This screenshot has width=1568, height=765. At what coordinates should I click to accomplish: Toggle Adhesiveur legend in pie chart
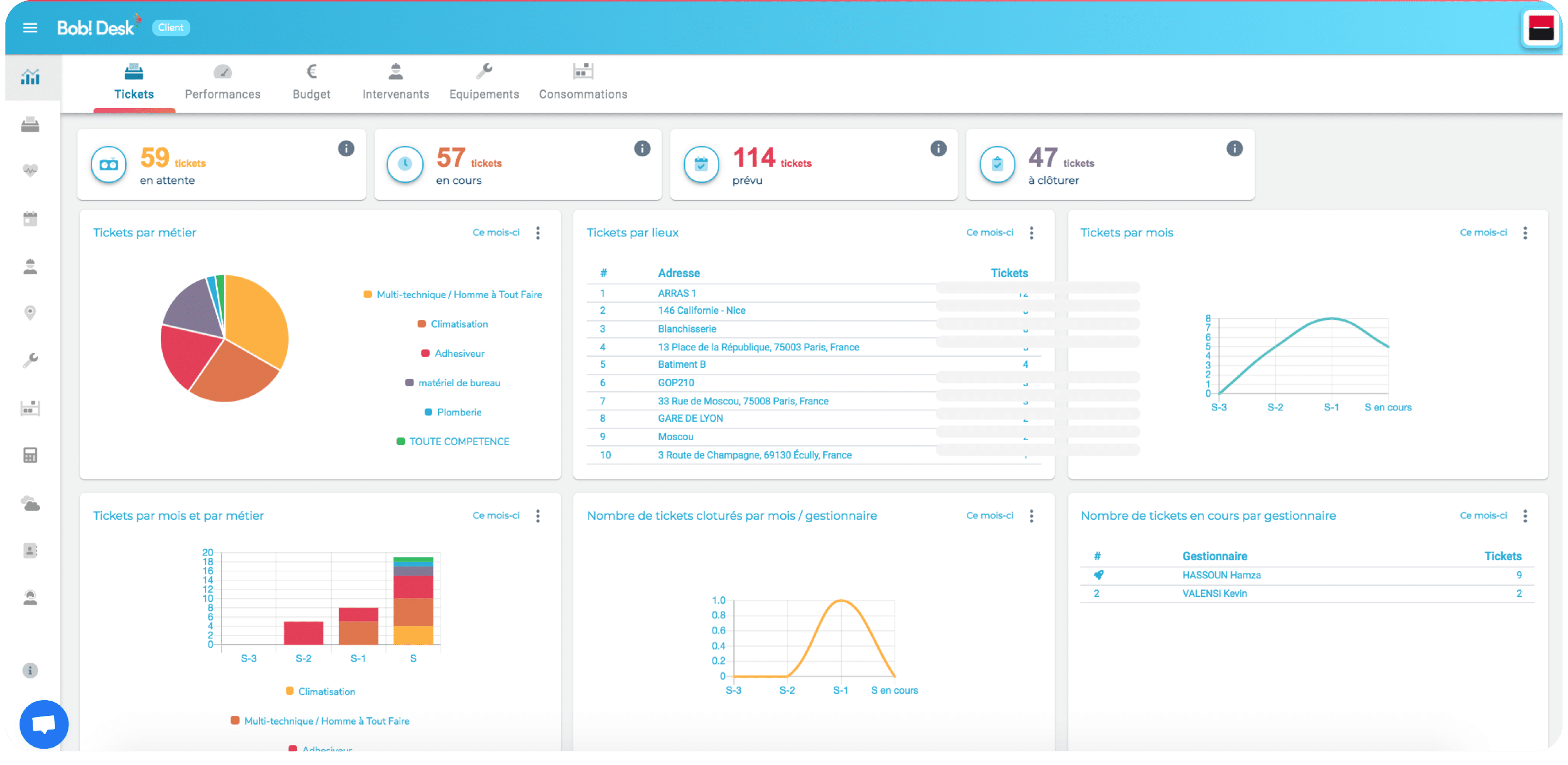(x=453, y=354)
